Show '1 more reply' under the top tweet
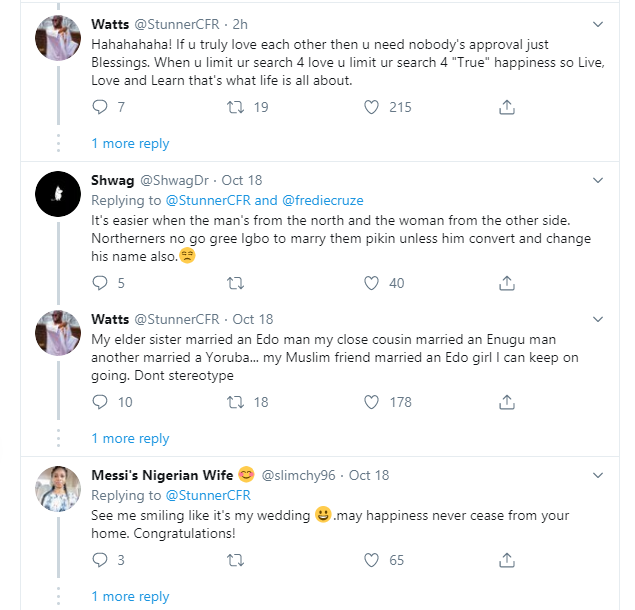This screenshot has height=610, width=635. 130,143
